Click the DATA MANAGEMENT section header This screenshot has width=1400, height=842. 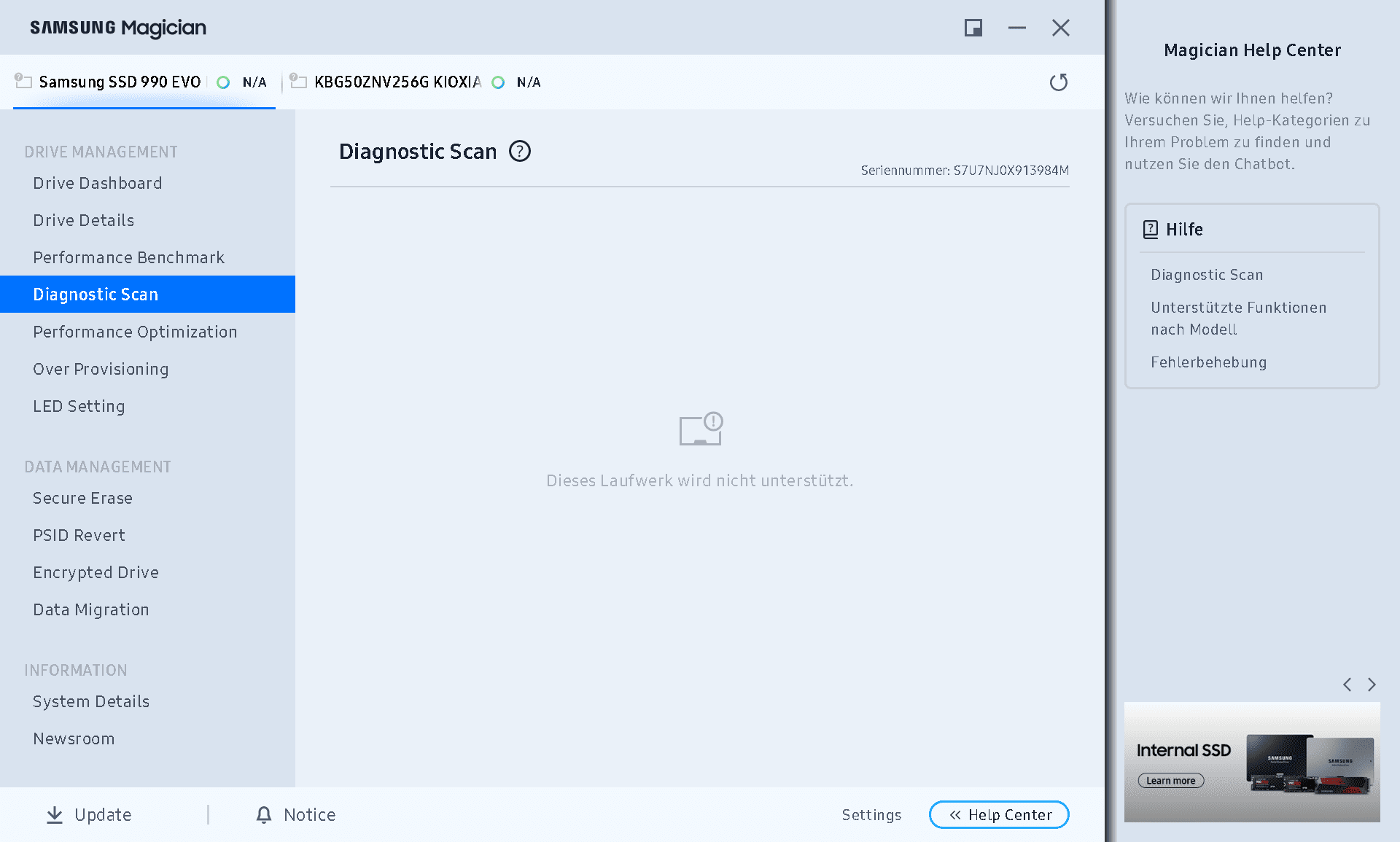pos(98,467)
